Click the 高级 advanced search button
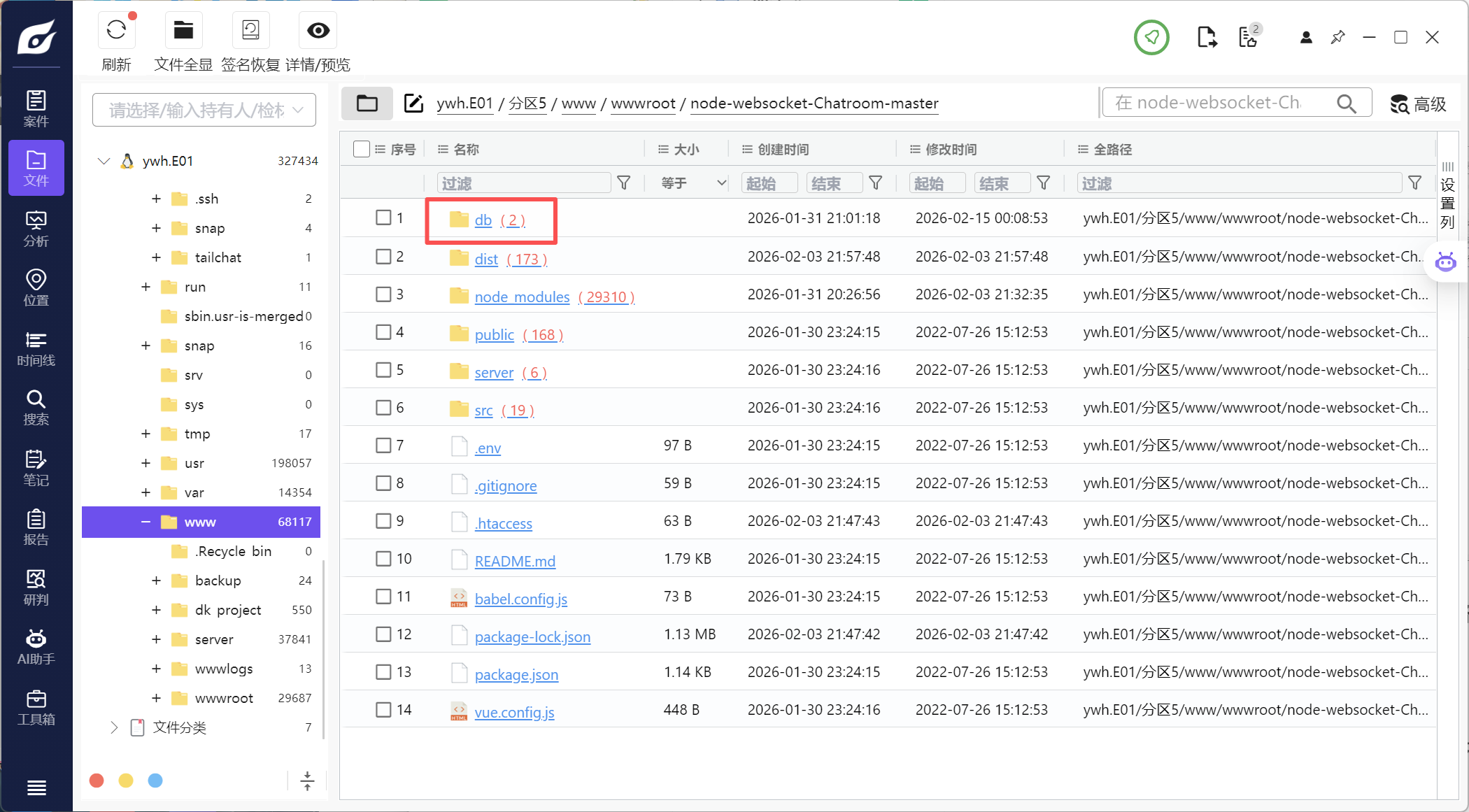Viewport: 1469px width, 812px height. [1418, 104]
